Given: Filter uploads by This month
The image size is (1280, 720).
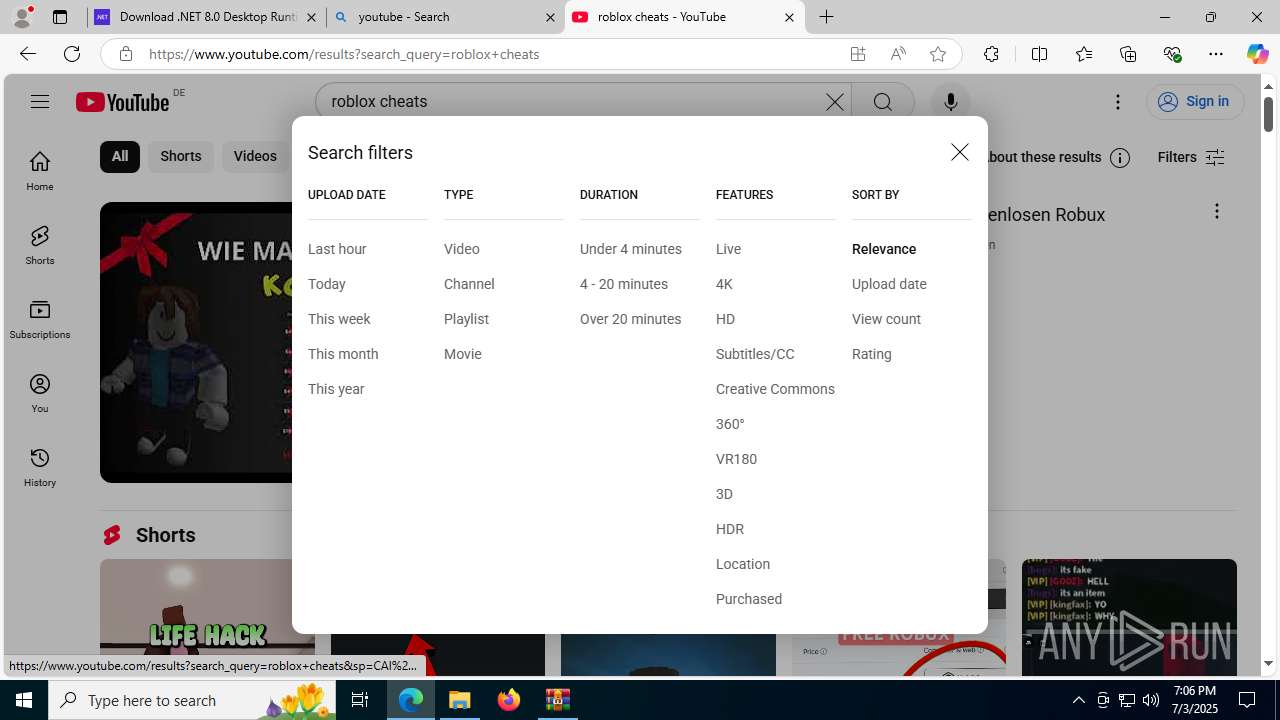Looking at the screenshot, I should tap(343, 354).
